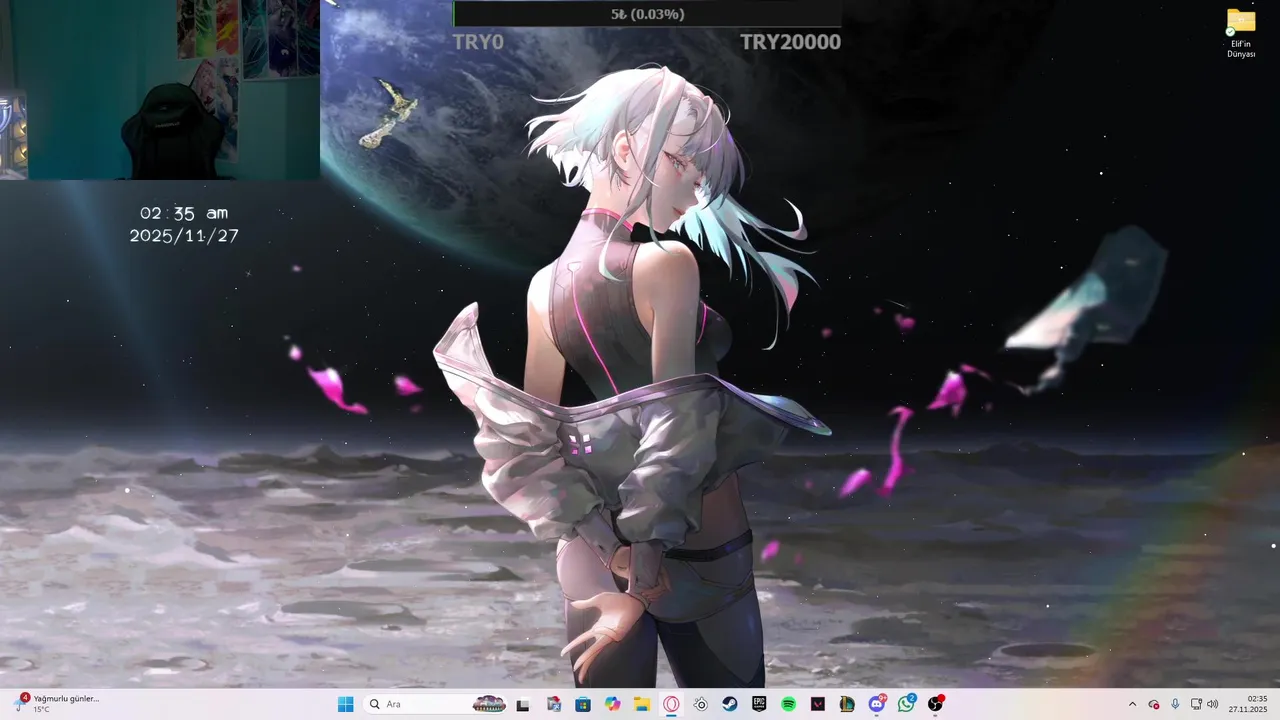Launch Steam from the taskbar

(730, 704)
